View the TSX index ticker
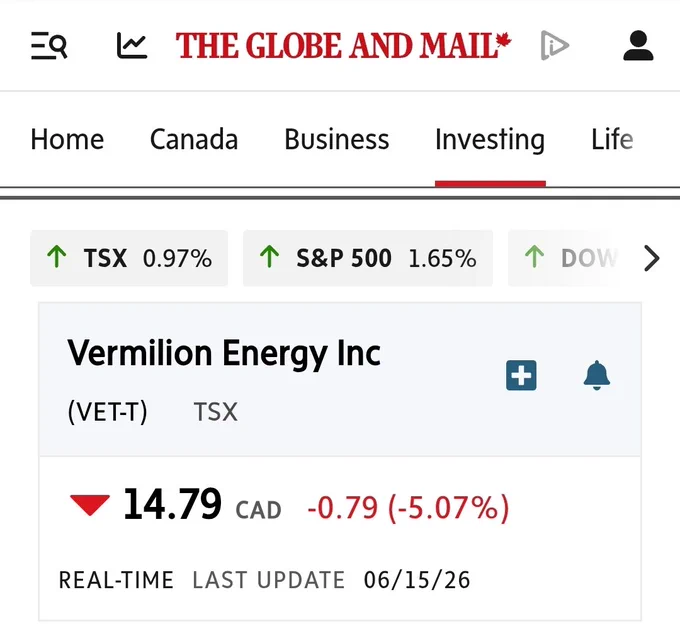The height and width of the screenshot is (631, 680). (x=129, y=258)
